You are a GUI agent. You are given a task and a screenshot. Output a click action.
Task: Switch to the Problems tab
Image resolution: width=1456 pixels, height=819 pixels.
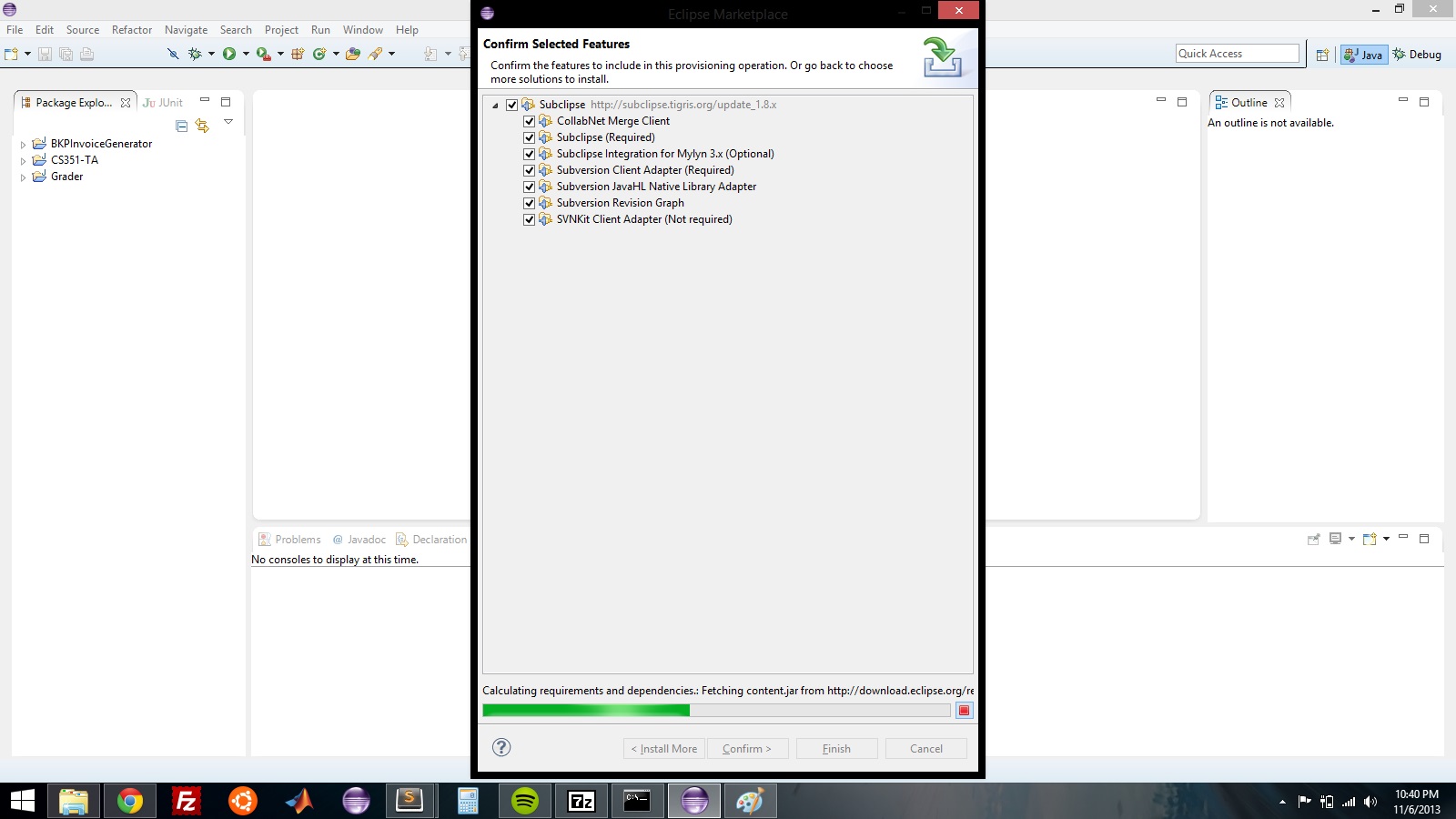[290, 540]
